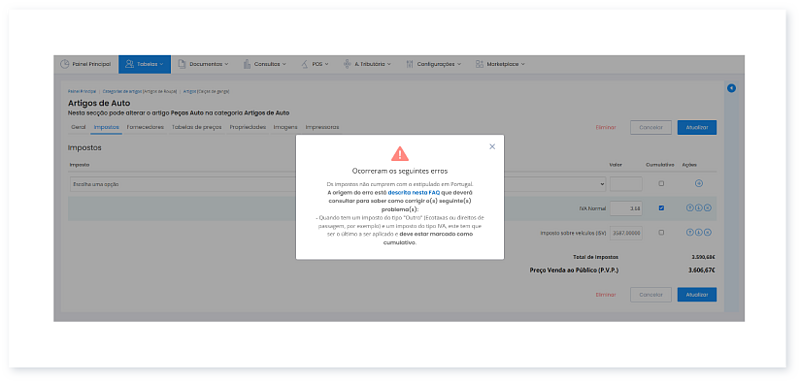Move IVA Normal up with the arrow icon
800x381 pixels.
[689, 208]
